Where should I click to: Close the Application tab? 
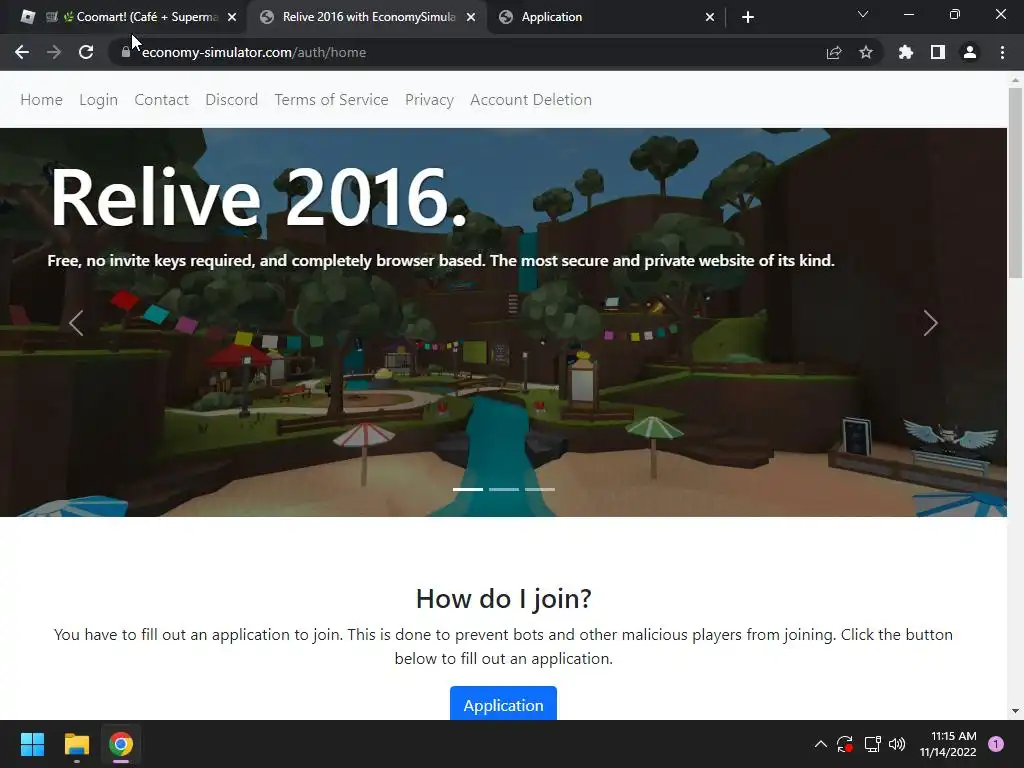tap(710, 18)
